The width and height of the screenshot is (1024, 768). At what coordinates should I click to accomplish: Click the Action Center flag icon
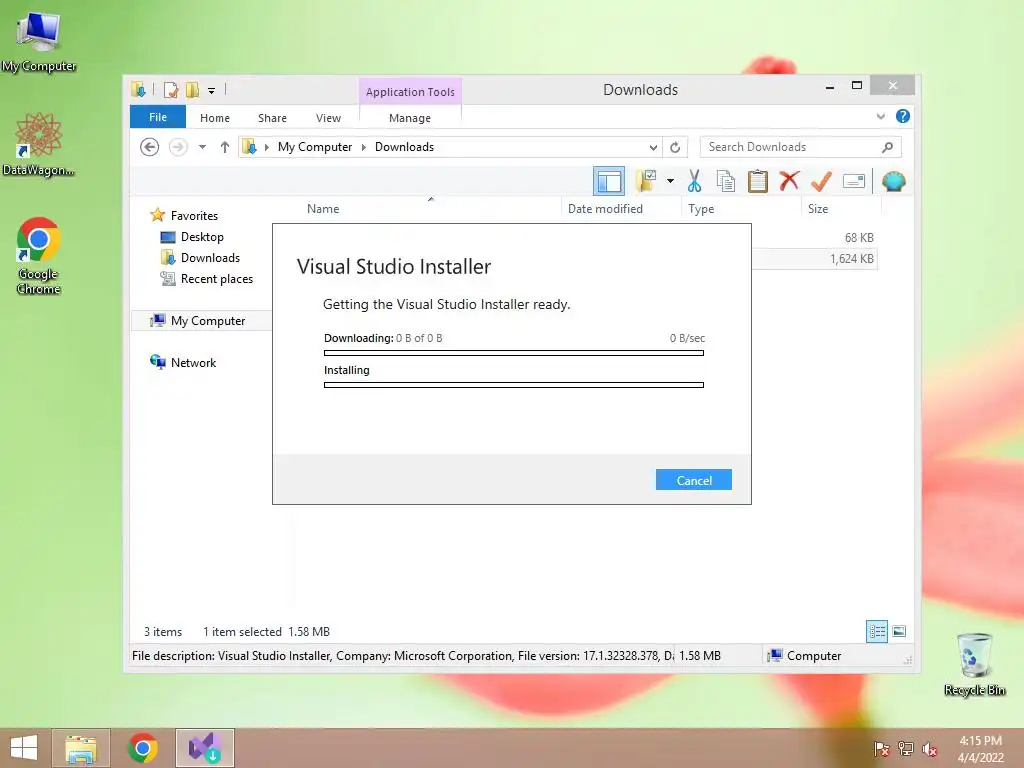[x=882, y=749]
